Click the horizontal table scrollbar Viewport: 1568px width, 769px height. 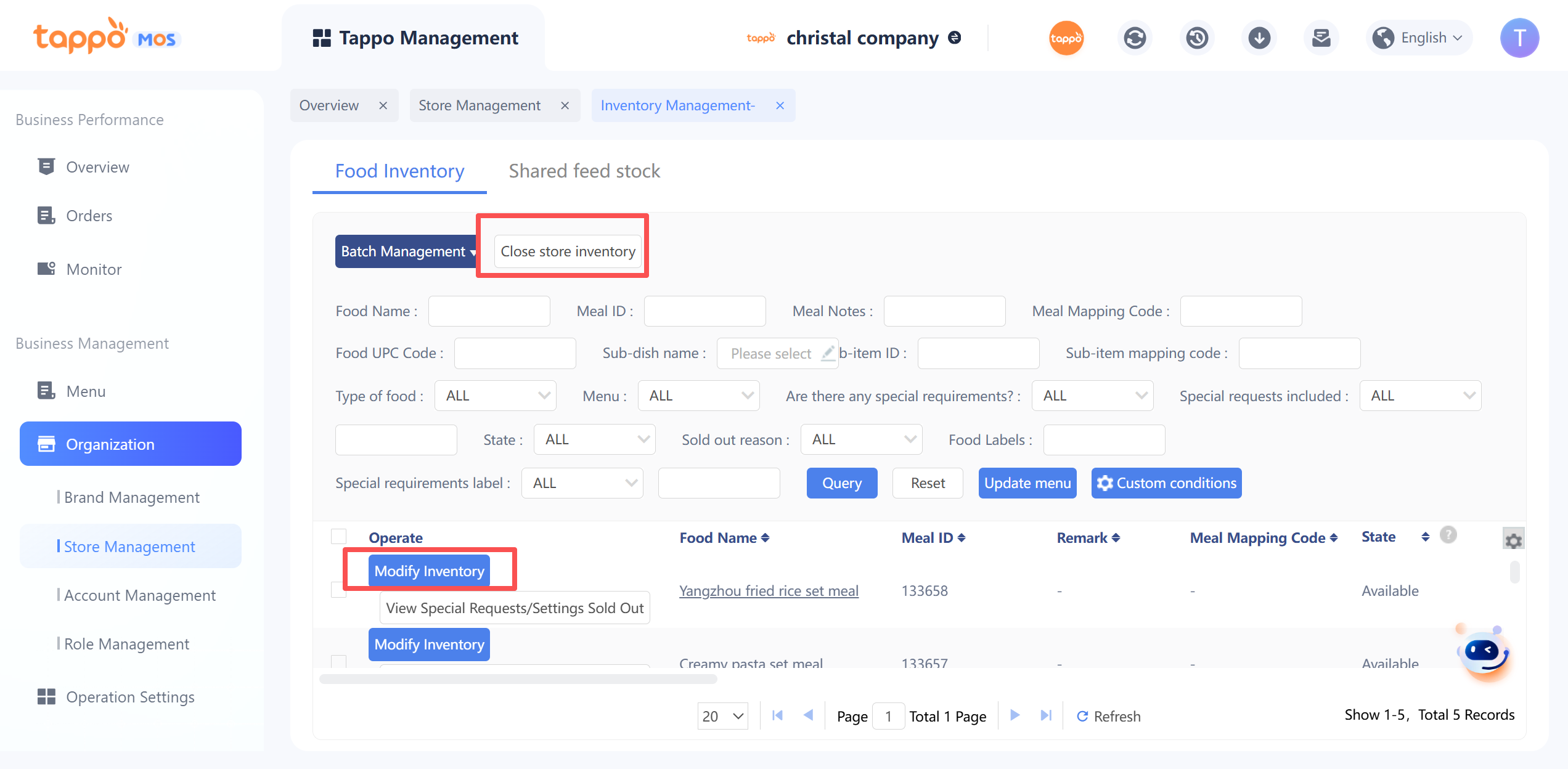[518, 679]
